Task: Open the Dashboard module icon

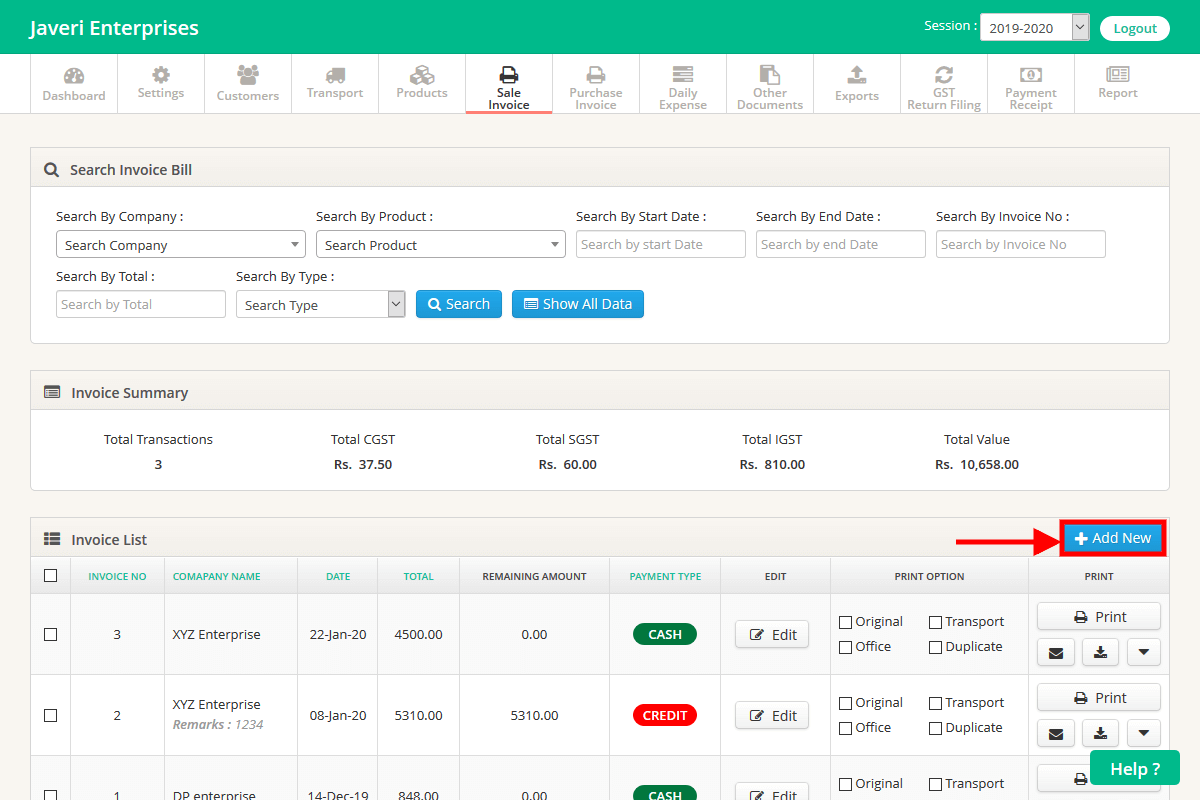Action: [74, 83]
